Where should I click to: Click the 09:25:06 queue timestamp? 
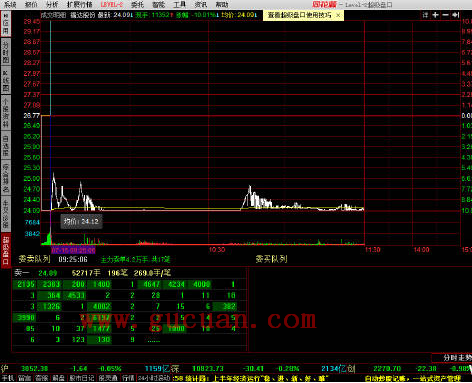pos(73,259)
